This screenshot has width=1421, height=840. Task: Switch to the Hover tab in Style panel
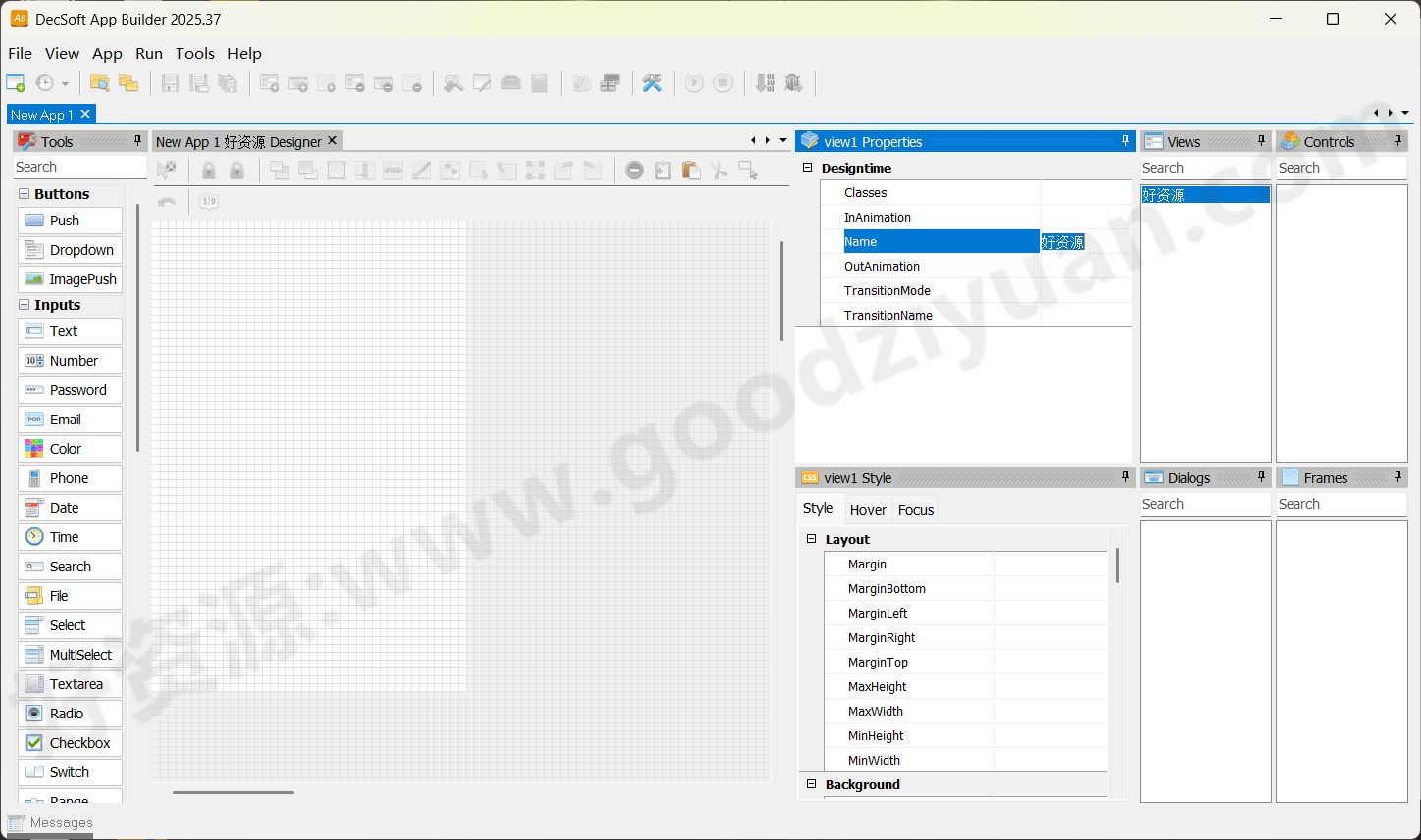pos(868,509)
